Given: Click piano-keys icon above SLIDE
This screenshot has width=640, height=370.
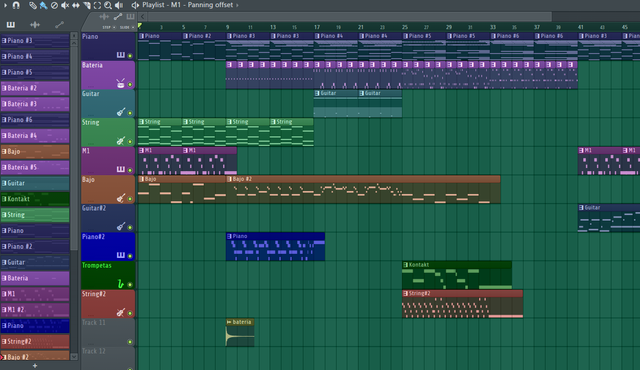Looking at the screenshot, I should point(130,17).
